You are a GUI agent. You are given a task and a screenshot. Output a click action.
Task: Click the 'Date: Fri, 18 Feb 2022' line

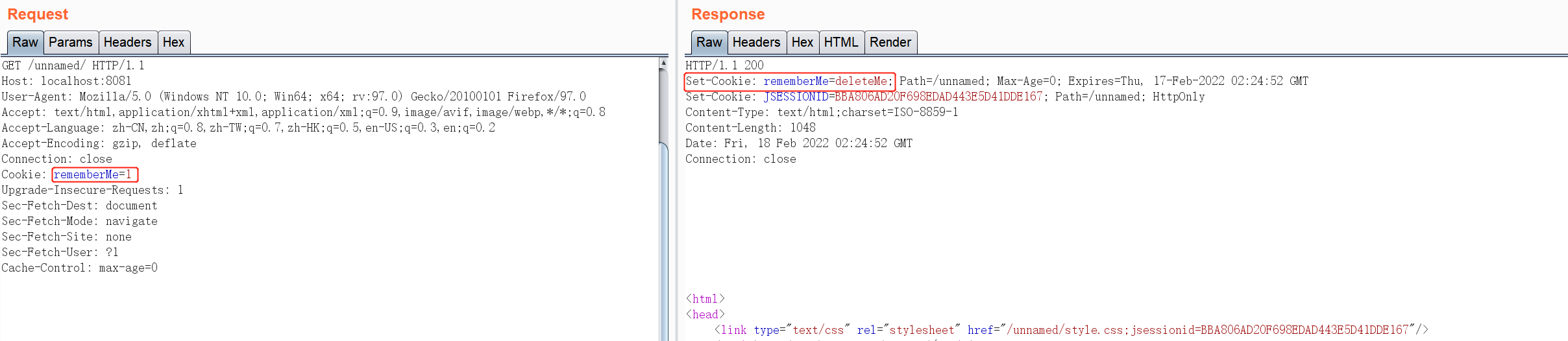(x=800, y=143)
